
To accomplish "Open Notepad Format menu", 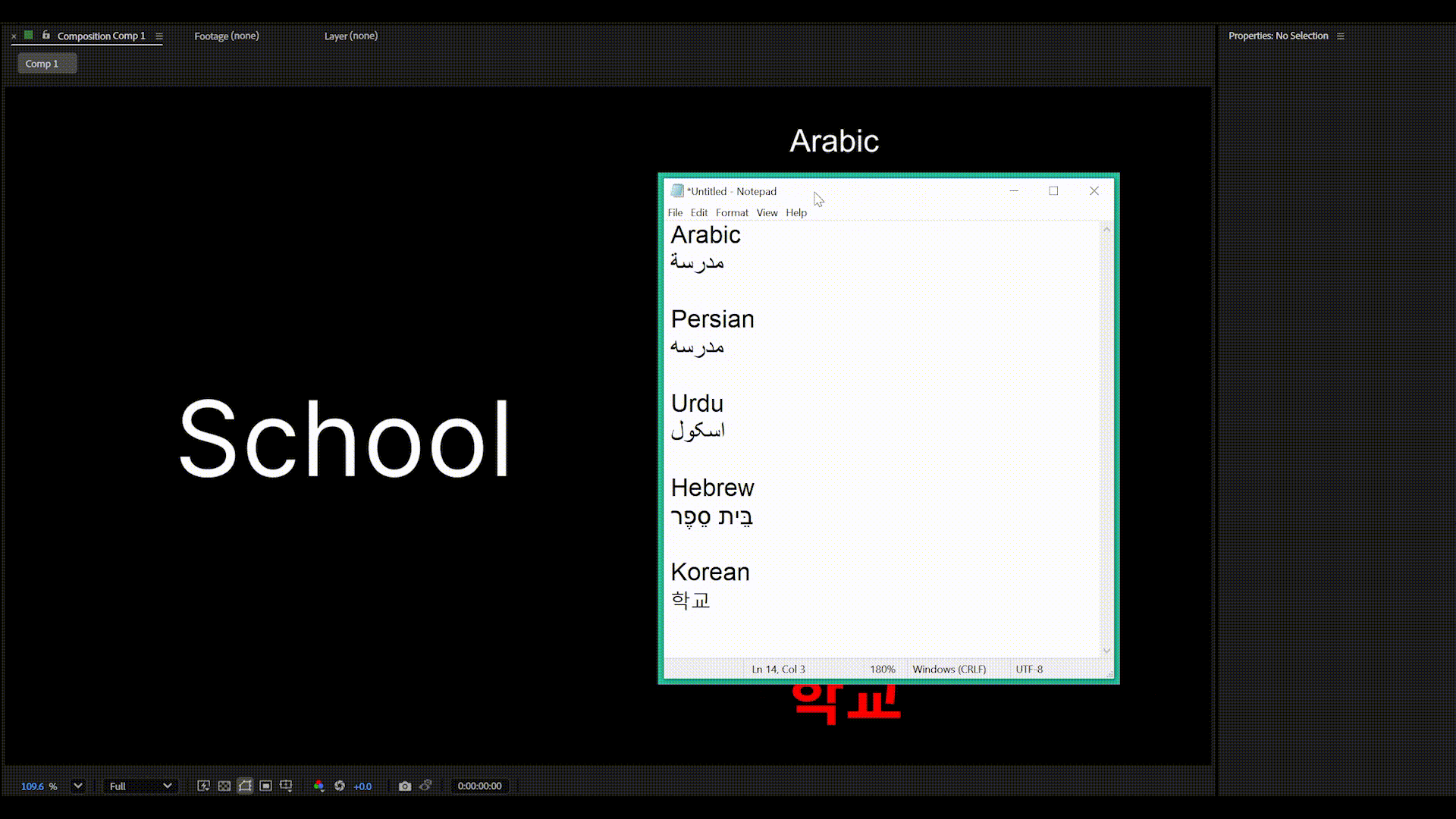I will pos(731,213).
